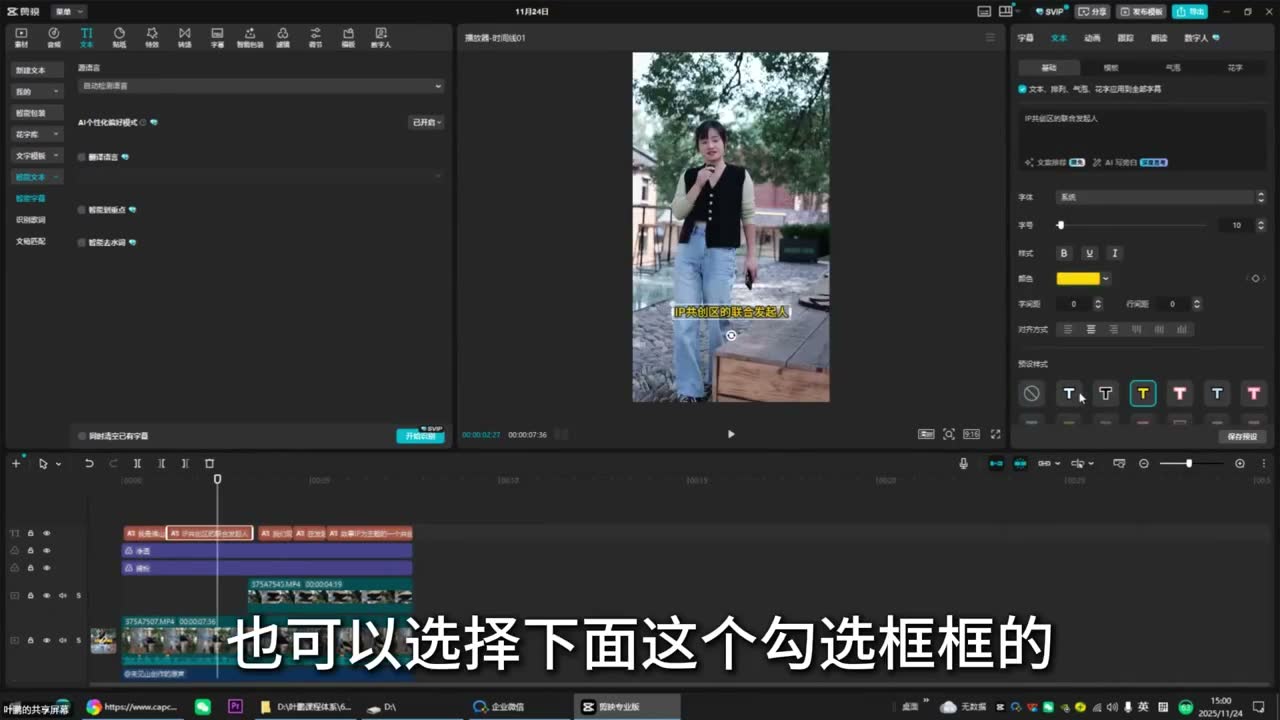Click the zoom-in plus icon for timeline
The width and height of the screenshot is (1280, 720).
(1240, 464)
